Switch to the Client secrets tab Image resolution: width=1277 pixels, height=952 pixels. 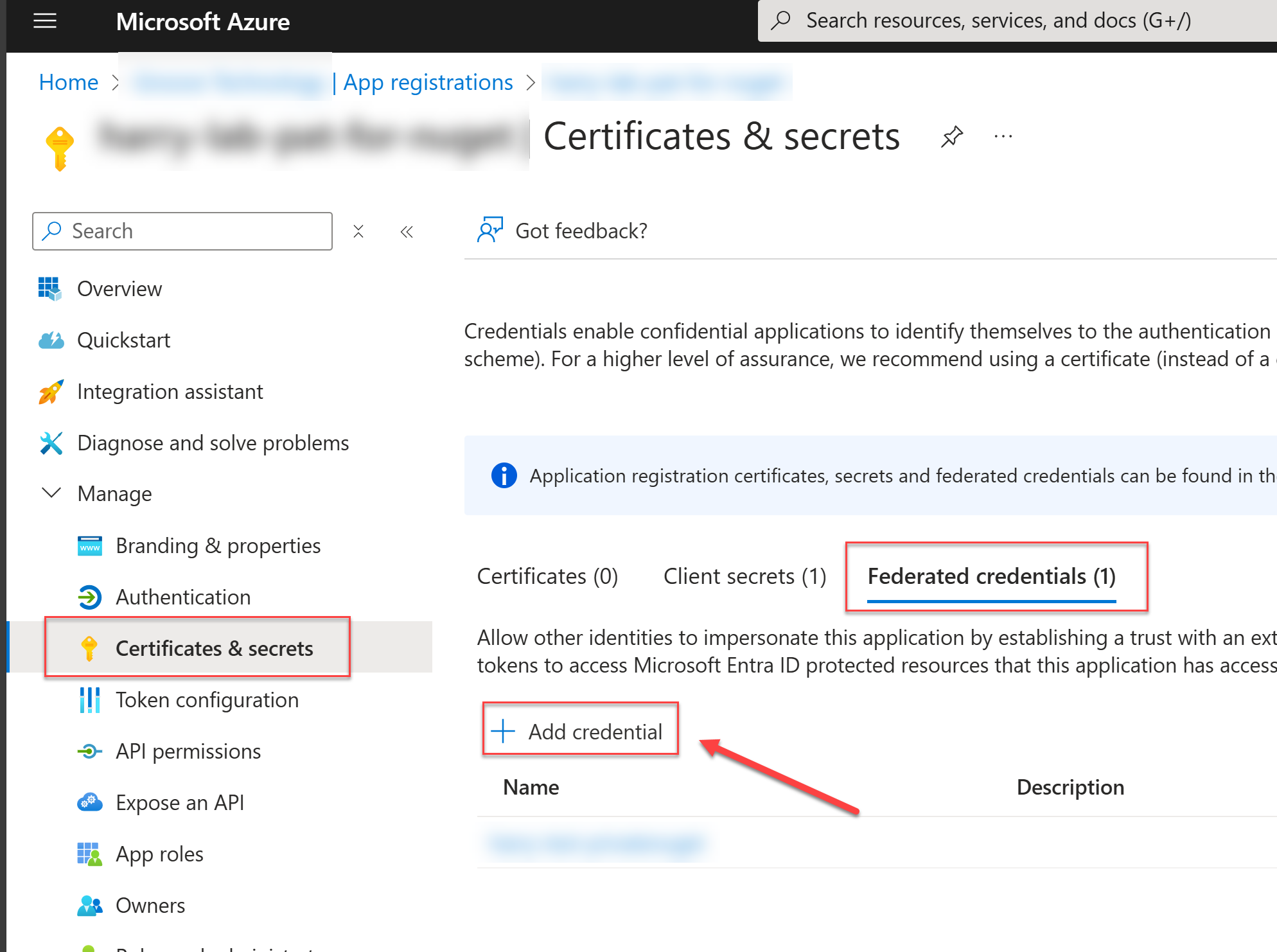point(744,576)
